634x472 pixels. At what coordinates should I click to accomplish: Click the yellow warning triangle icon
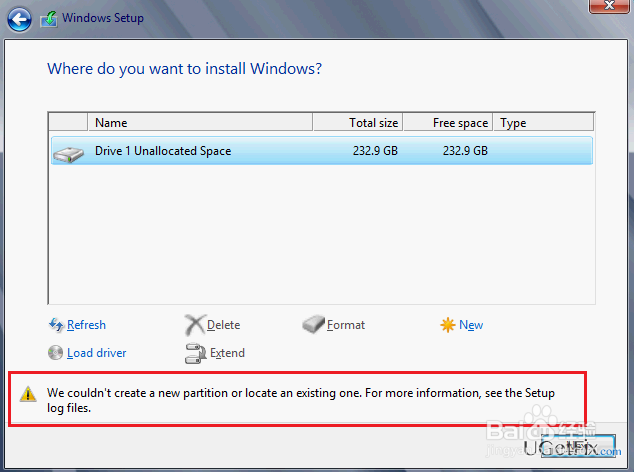pos(28,394)
